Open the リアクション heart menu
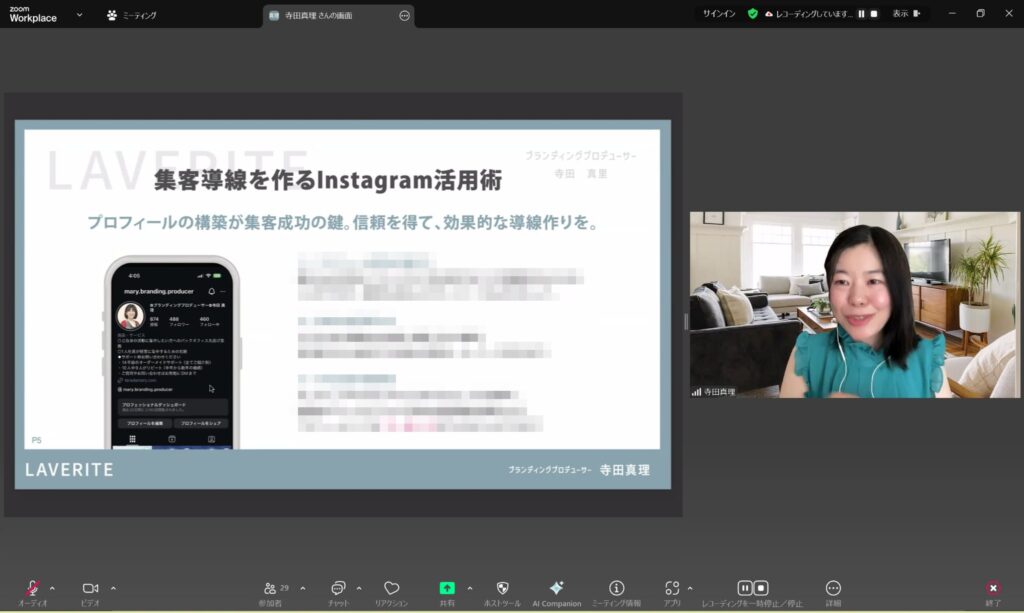The width and height of the screenshot is (1024, 613). pos(391,593)
